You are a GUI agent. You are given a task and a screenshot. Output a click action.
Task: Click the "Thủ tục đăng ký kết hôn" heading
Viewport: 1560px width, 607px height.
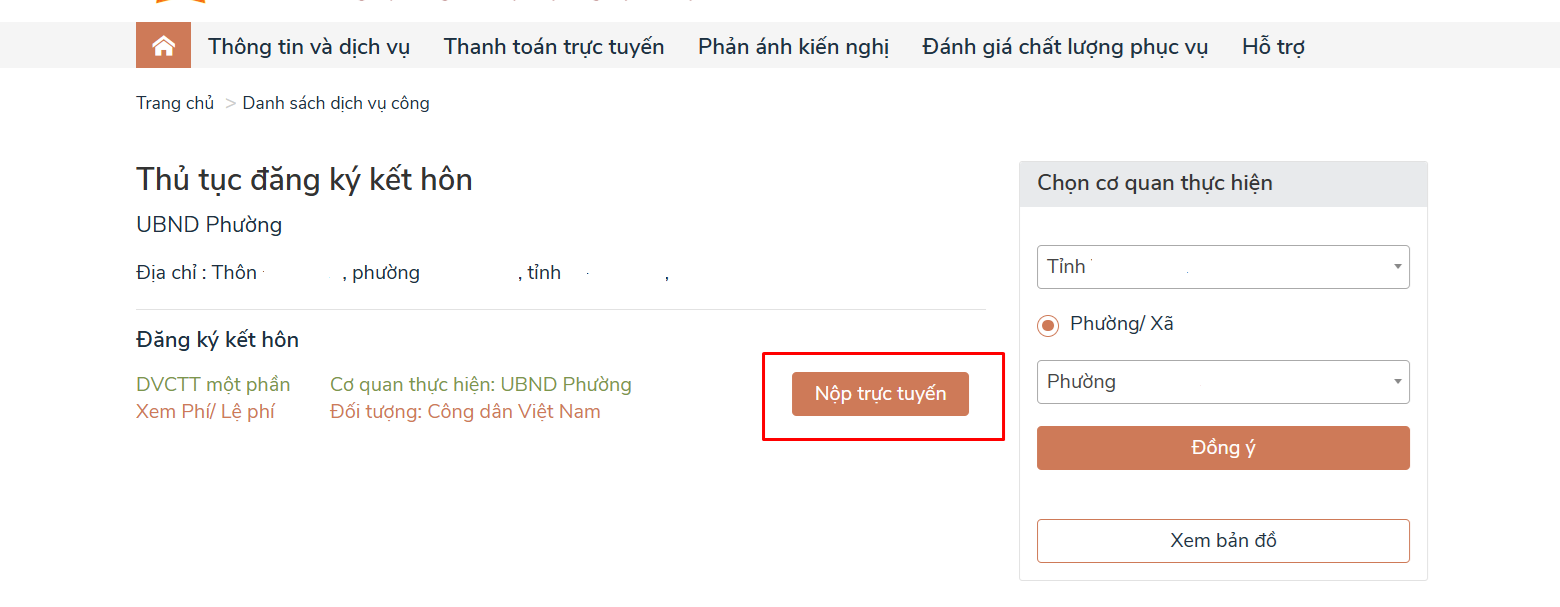(304, 179)
